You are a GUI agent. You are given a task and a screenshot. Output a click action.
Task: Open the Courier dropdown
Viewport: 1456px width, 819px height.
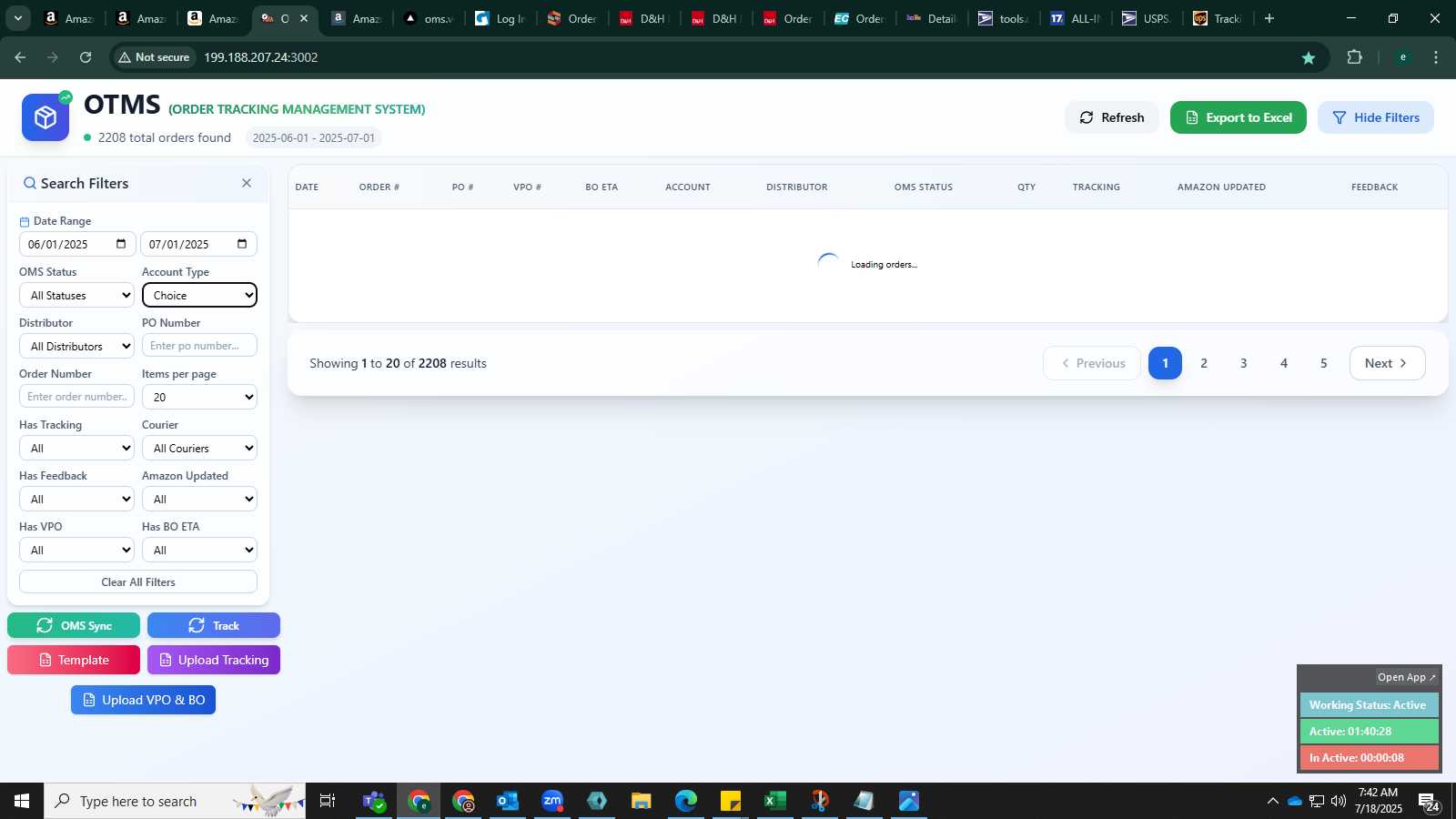(199, 448)
